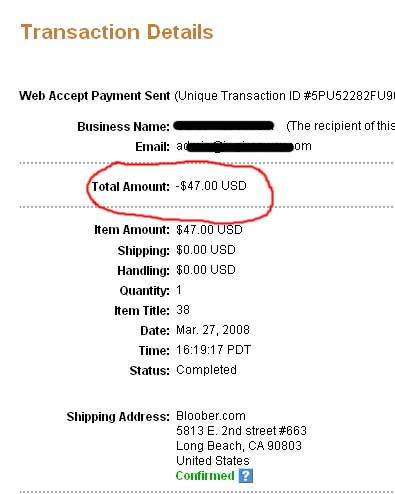Click the green Confirmed address status

click(205, 476)
